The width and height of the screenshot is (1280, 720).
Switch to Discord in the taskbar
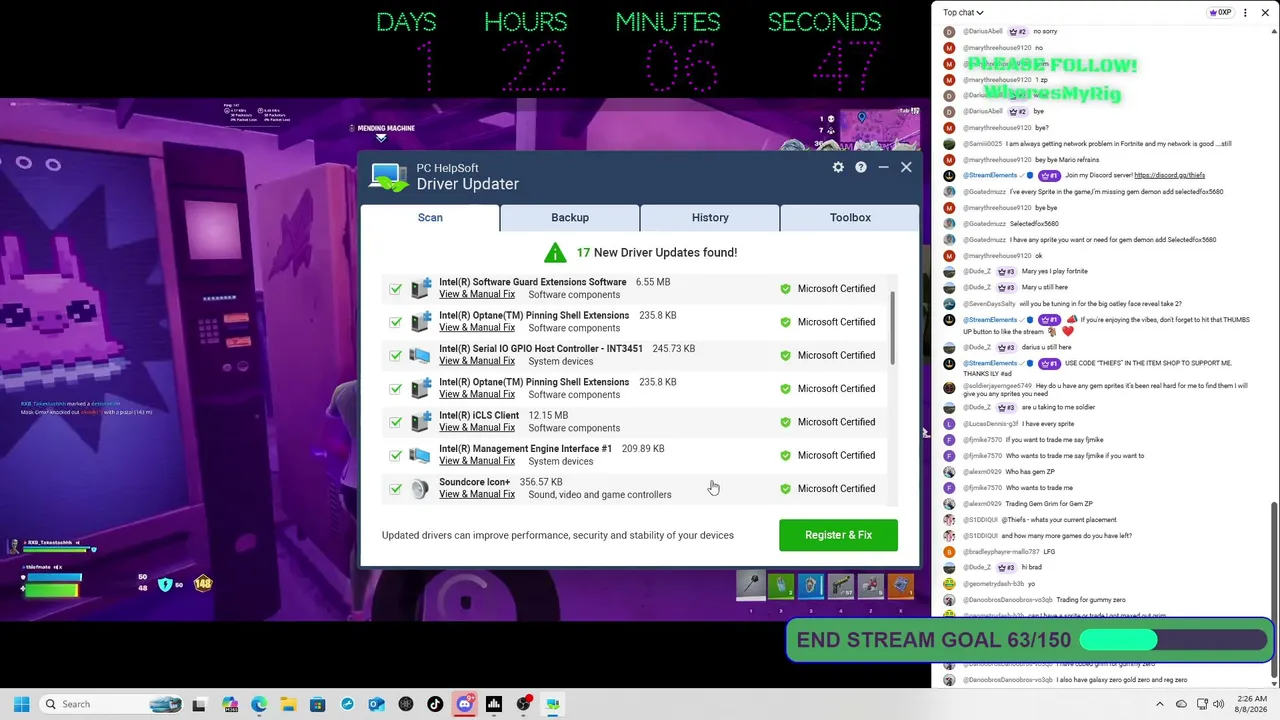464,704
